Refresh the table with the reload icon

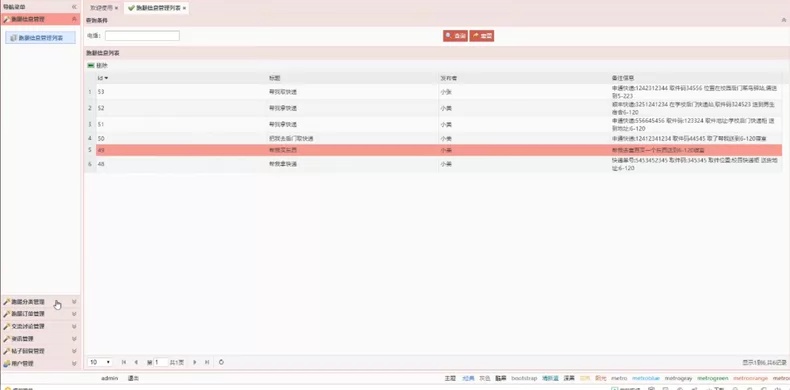click(221, 362)
